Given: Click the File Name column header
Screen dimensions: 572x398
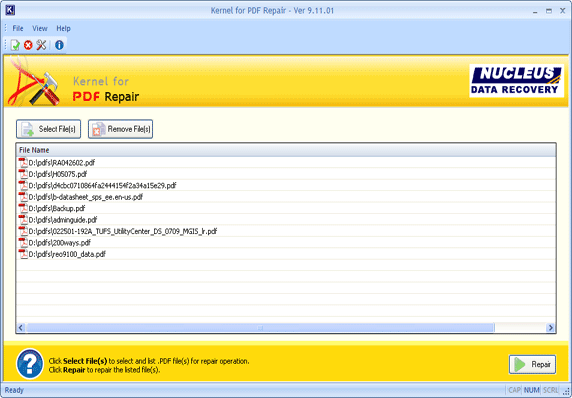Looking at the screenshot, I should [286, 150].
